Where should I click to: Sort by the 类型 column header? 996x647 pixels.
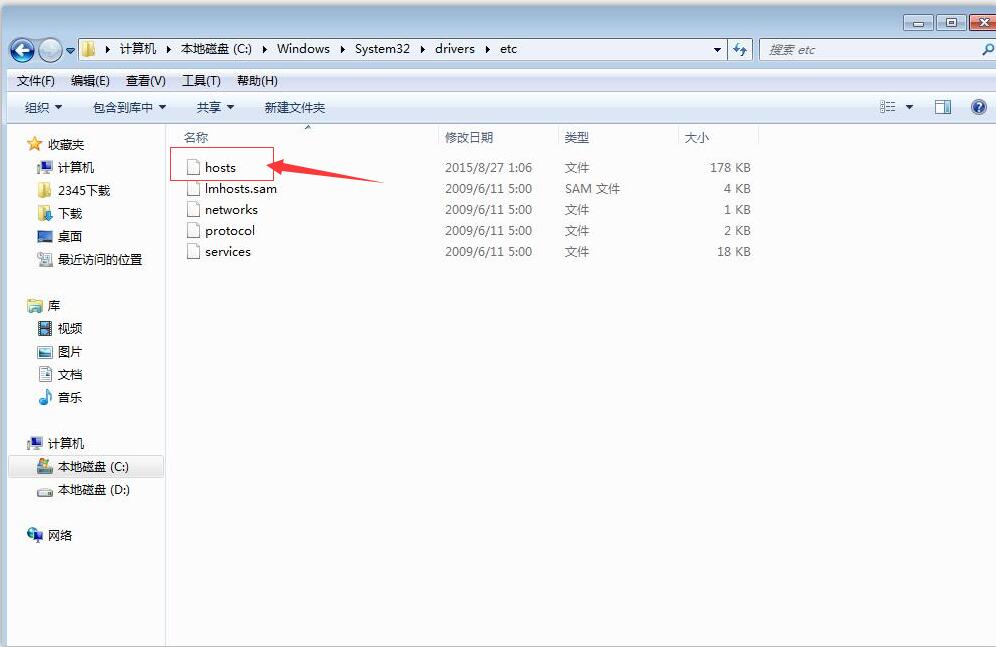pos(576,137)
